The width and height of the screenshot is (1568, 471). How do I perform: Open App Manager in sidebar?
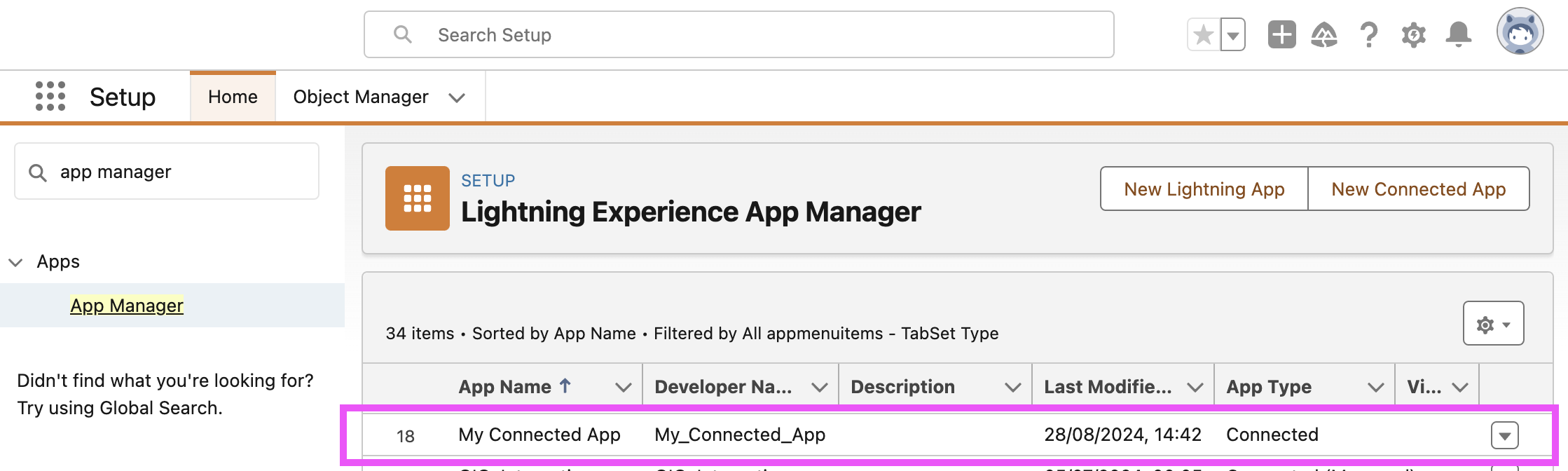click(127, 306)
